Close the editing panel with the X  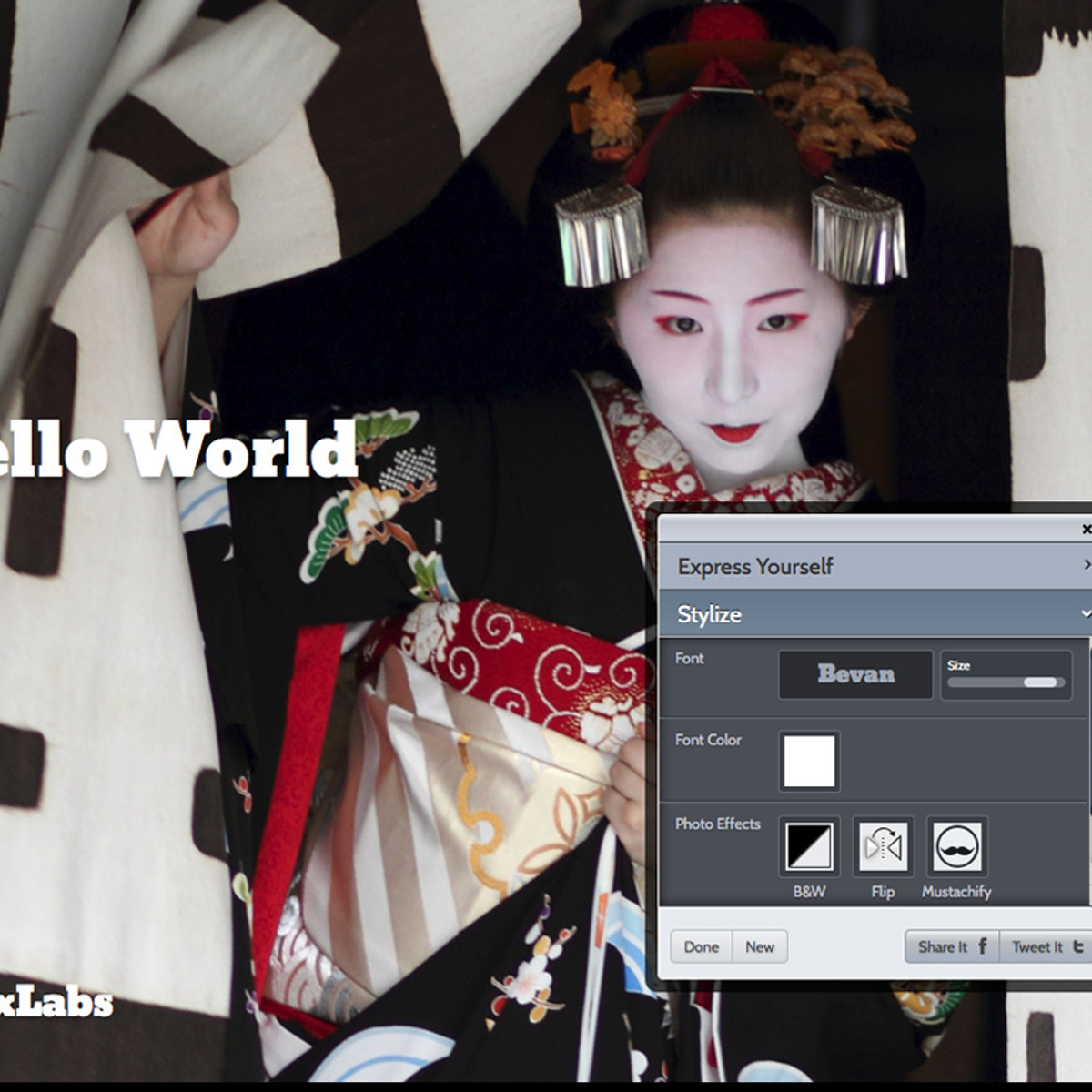click(x=1086, y=529)
